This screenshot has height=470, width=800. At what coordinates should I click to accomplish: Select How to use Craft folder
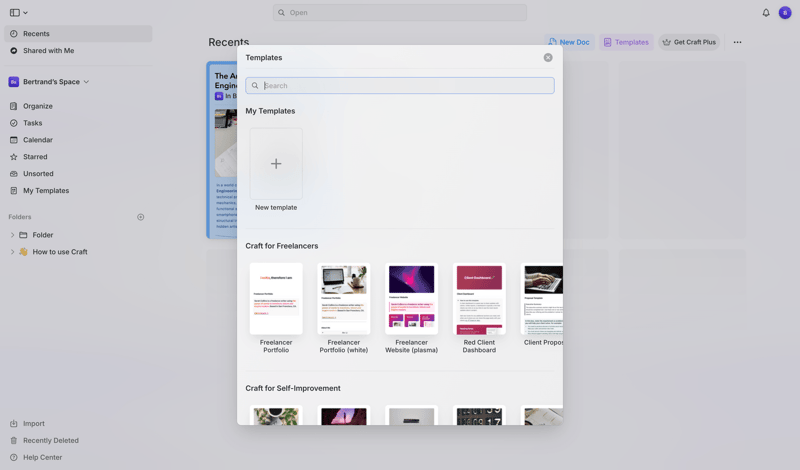point(60,252)
